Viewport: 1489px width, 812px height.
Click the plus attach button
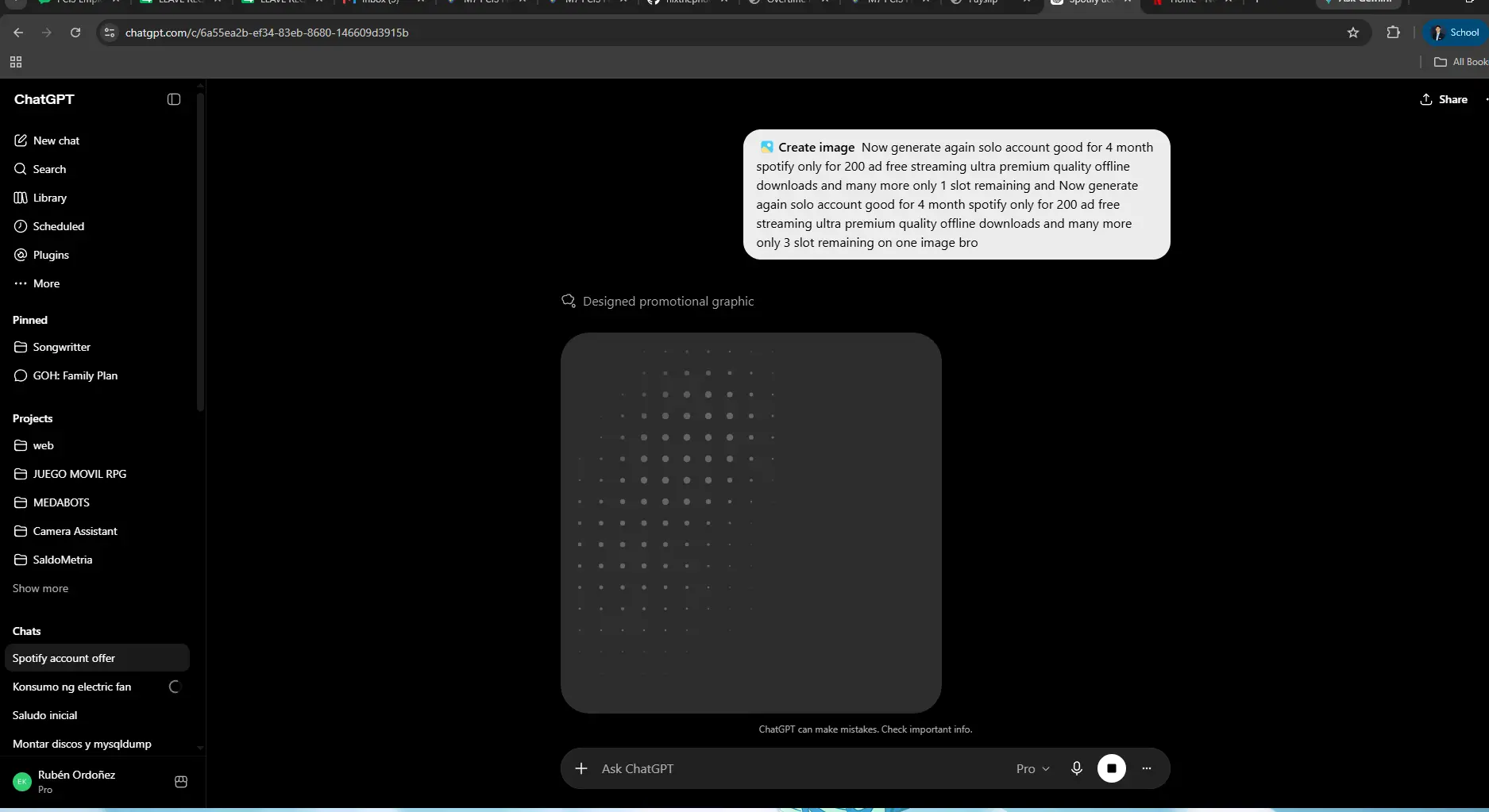581,768
